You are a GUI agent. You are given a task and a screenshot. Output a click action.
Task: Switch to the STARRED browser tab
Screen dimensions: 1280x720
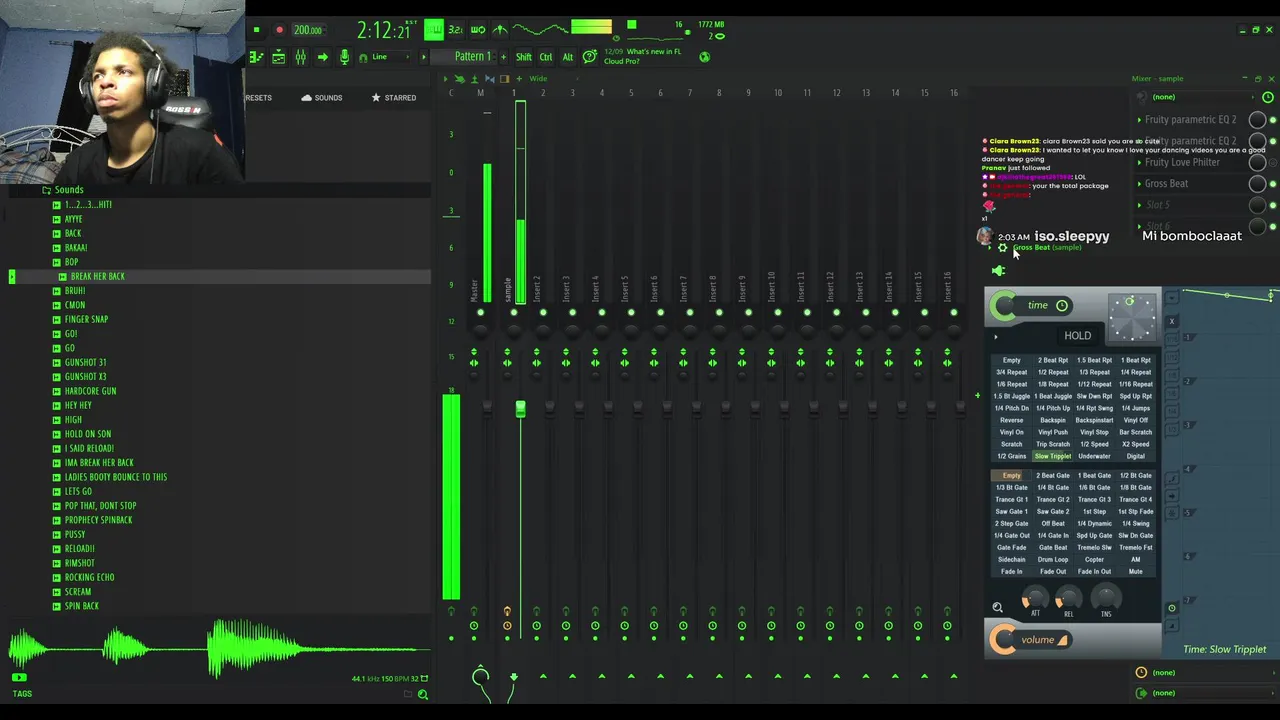[394, 98]
